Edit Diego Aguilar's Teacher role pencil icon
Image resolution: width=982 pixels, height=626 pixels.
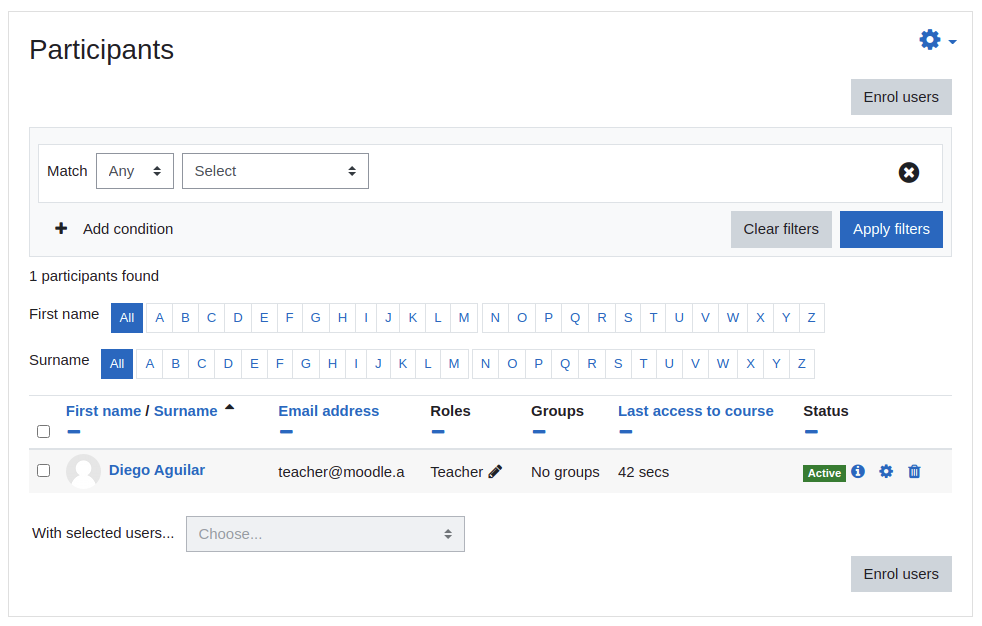point(495,471)
